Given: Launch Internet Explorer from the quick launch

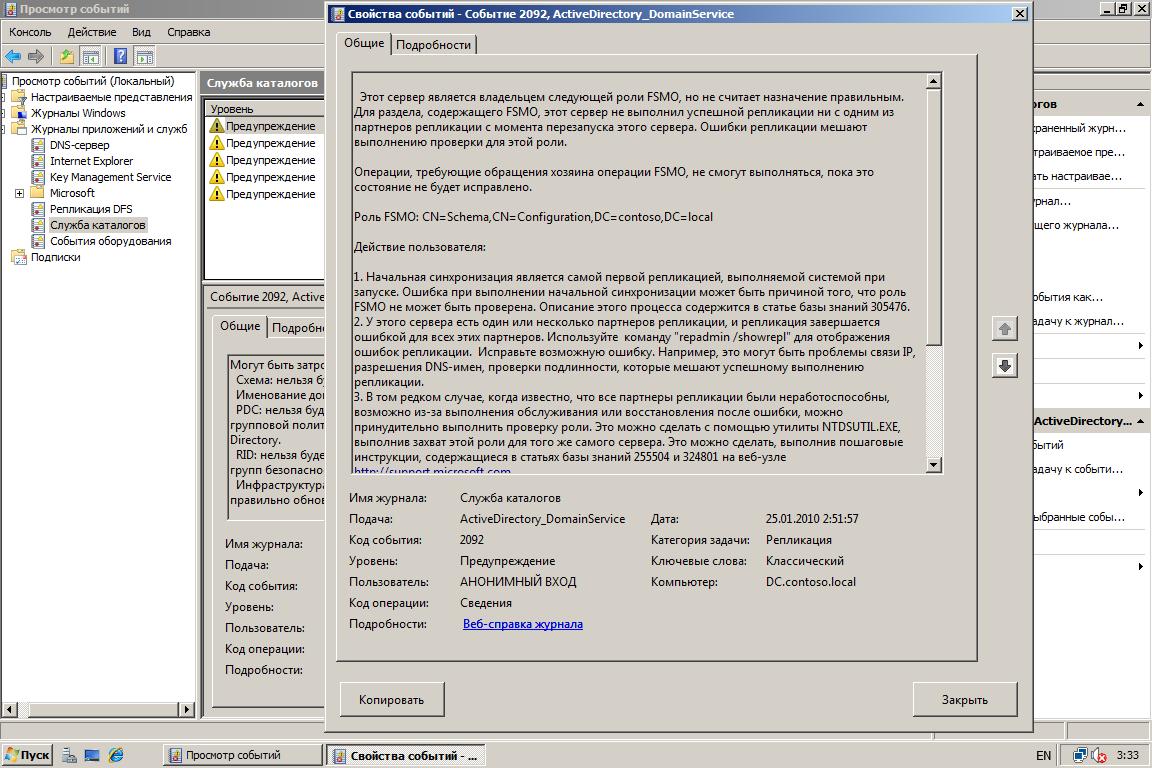Looking at the screenshot, I should (x=116, y=755).
